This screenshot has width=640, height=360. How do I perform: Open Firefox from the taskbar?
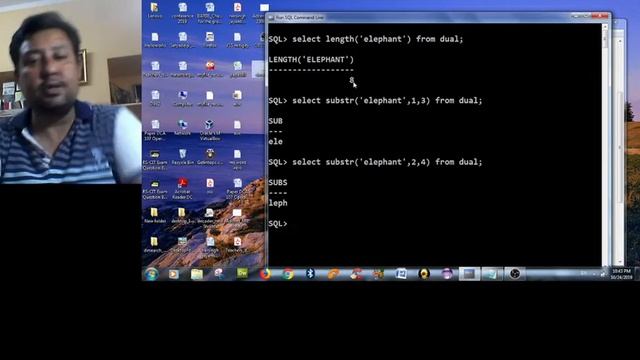coord(265,274)
